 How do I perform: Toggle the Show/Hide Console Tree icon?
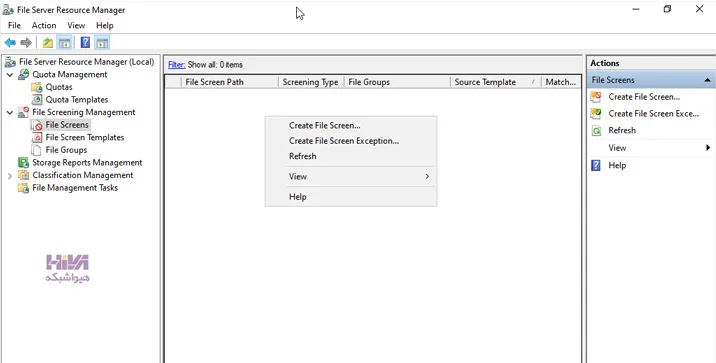pos(64,43)
